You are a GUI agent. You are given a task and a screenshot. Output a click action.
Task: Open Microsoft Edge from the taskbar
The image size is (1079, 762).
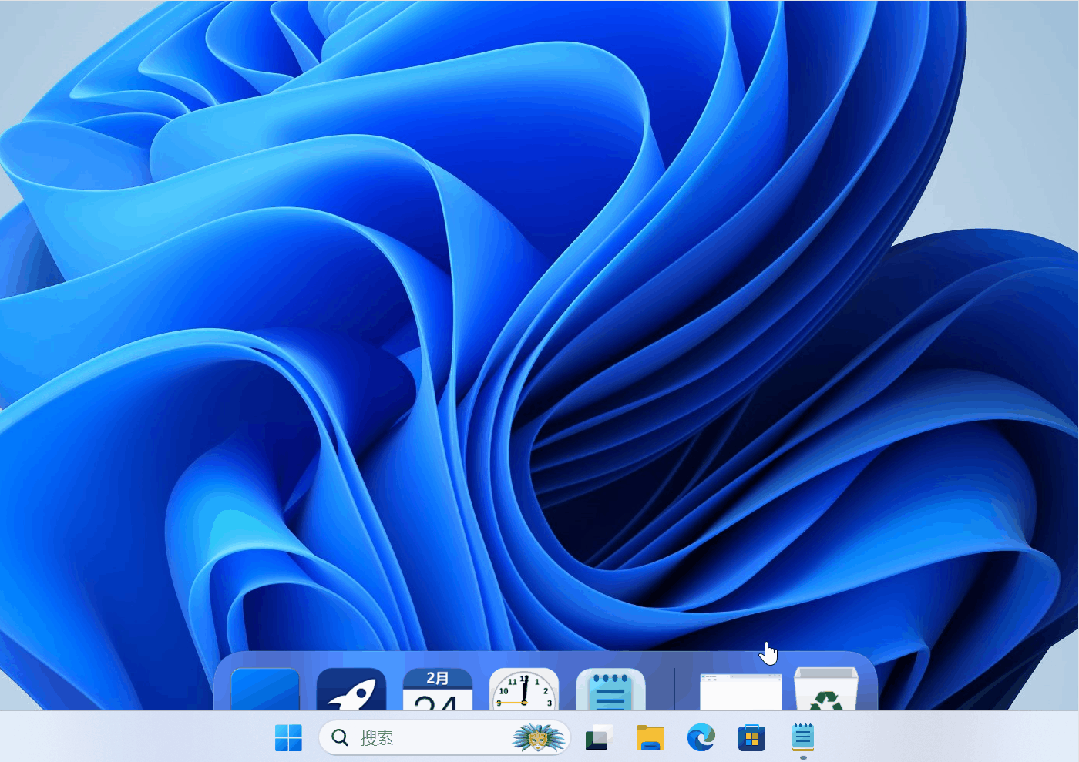tap(701, 738)
